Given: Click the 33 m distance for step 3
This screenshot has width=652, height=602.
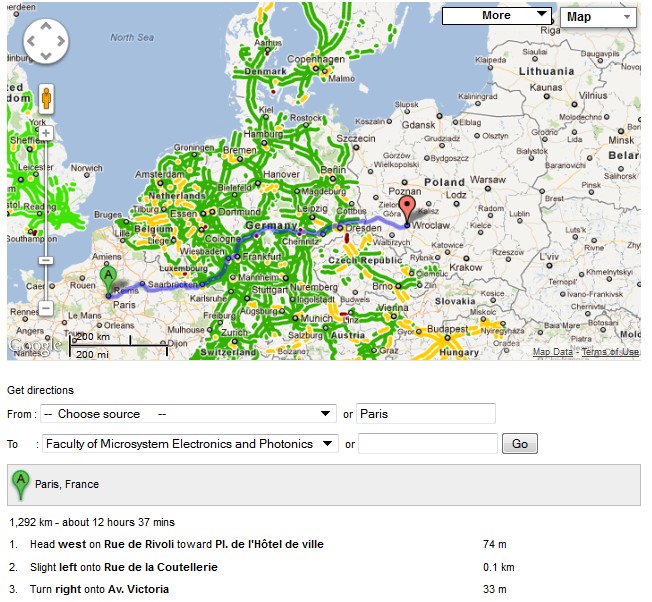Looking at the screenshot, I should click(x=495, y=590).
